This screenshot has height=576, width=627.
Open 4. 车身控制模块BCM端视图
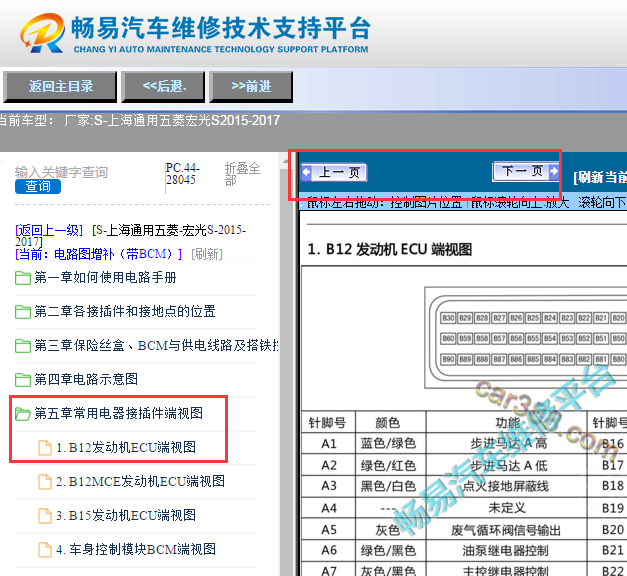coord(136,549)
